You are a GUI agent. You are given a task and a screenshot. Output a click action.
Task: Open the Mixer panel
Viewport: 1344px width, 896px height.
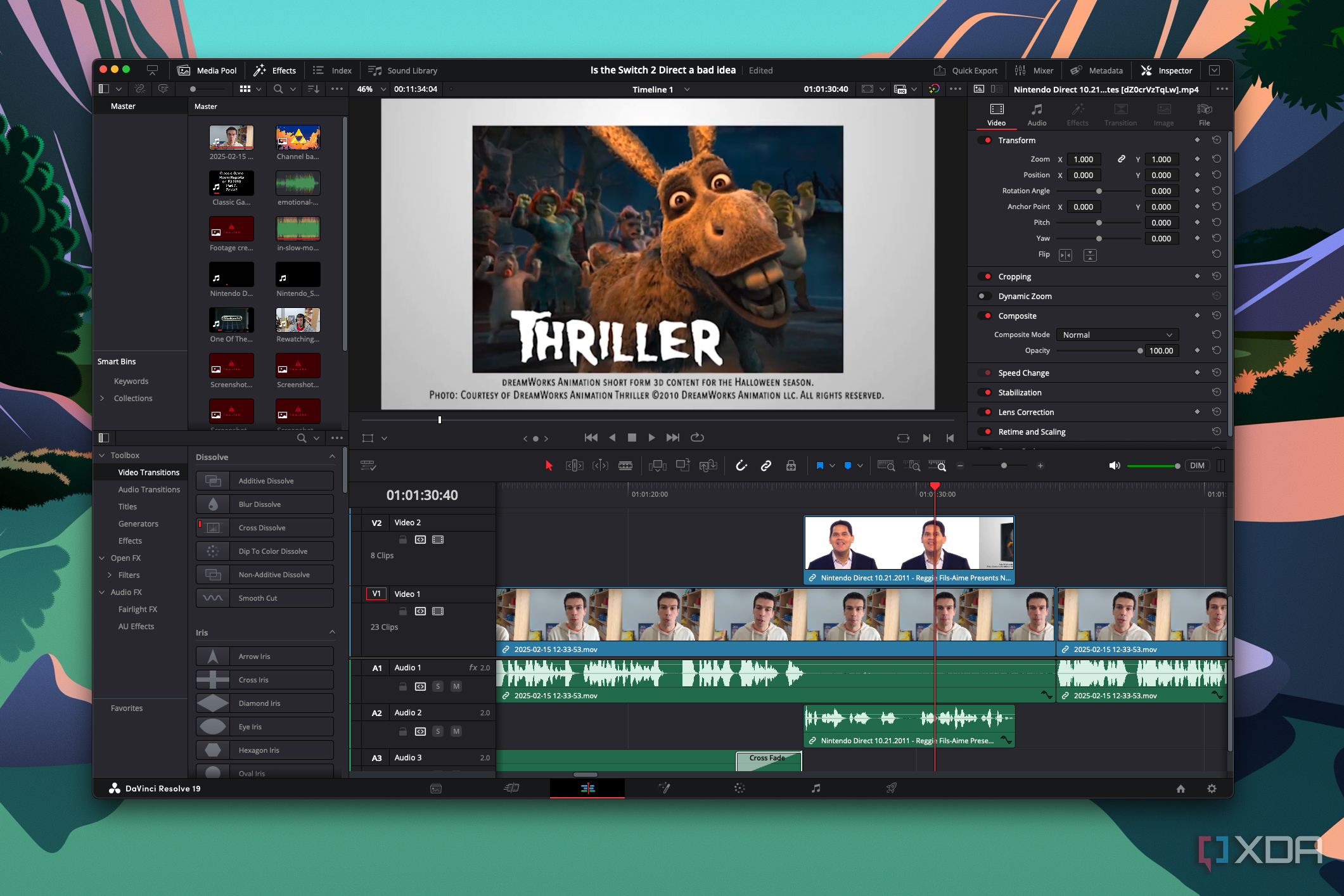1034,70
